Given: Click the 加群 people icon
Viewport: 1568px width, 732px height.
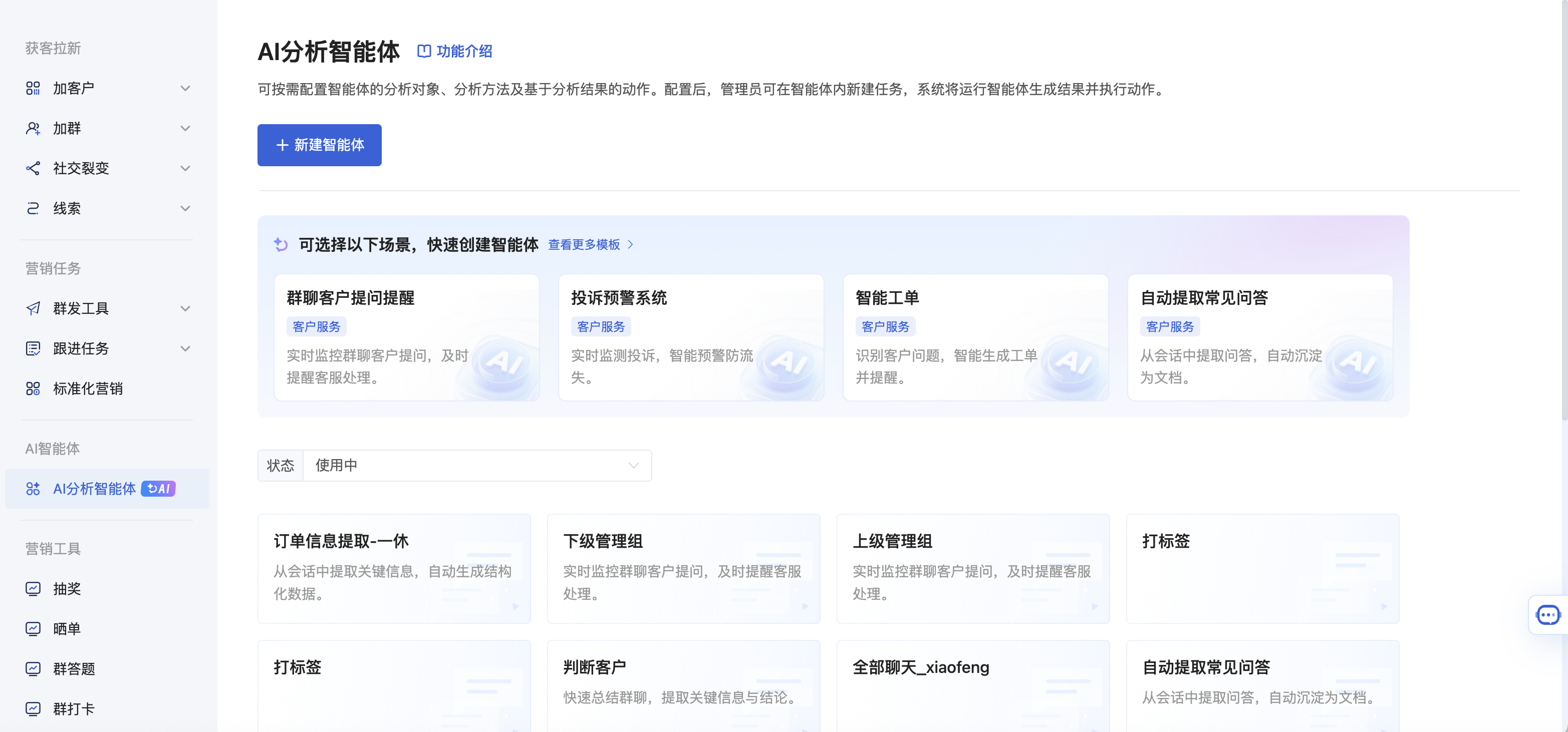Looking at the screenshot, I should coord(33,128).
